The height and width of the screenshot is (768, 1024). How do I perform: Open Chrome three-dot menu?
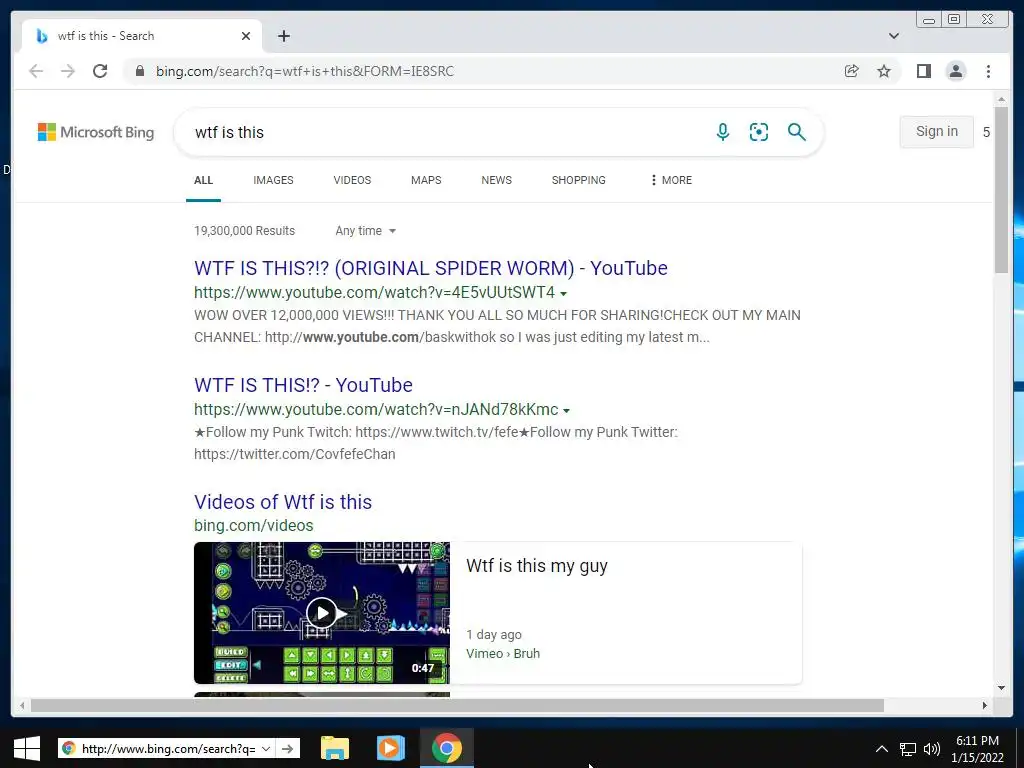pyautogui.click(x=988, y=71)
